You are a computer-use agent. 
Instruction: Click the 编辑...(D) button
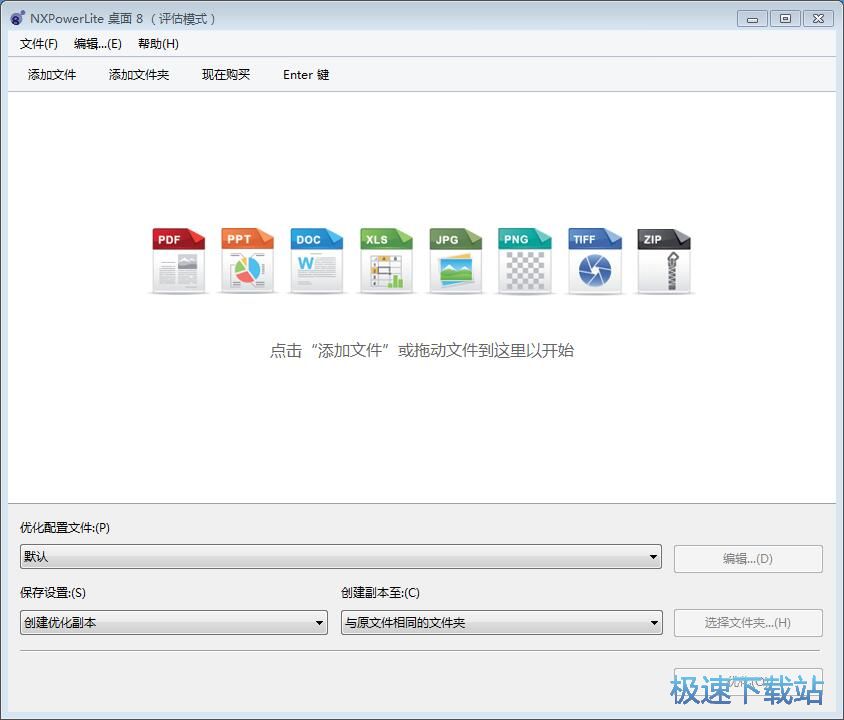tap(748, 559)
